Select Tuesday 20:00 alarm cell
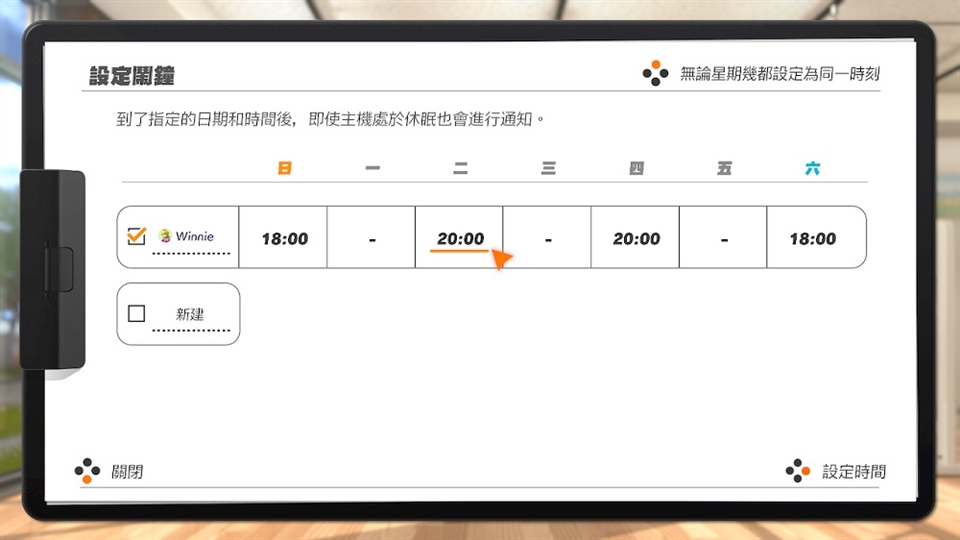 [x=459, y=237]
